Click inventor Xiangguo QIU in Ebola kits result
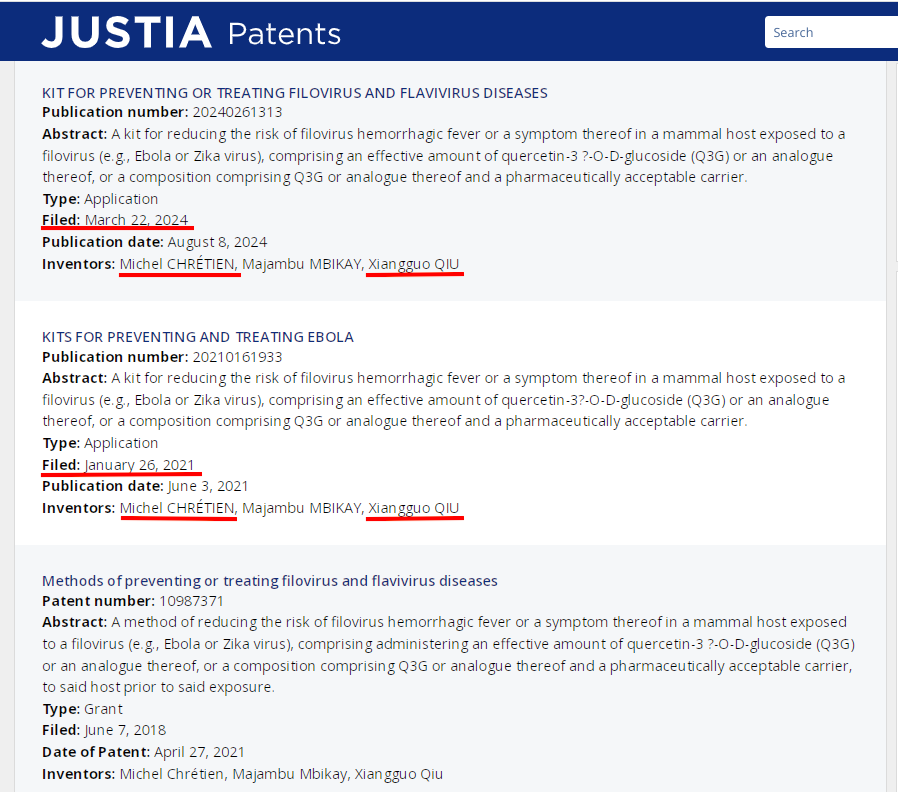This screenshot has height=792, width=898. 413,508
